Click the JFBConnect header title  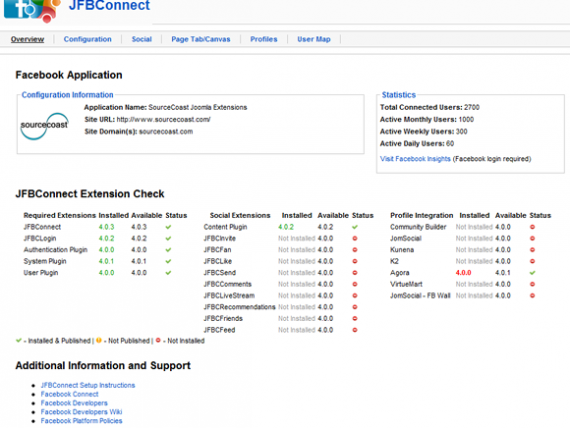click(109, 5)
